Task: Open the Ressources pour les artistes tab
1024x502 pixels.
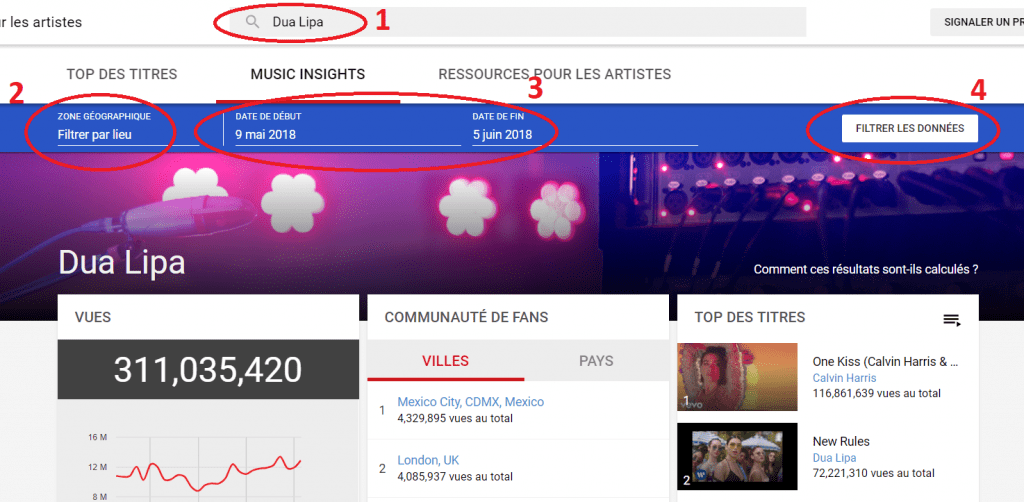Action: click(554, 74)
